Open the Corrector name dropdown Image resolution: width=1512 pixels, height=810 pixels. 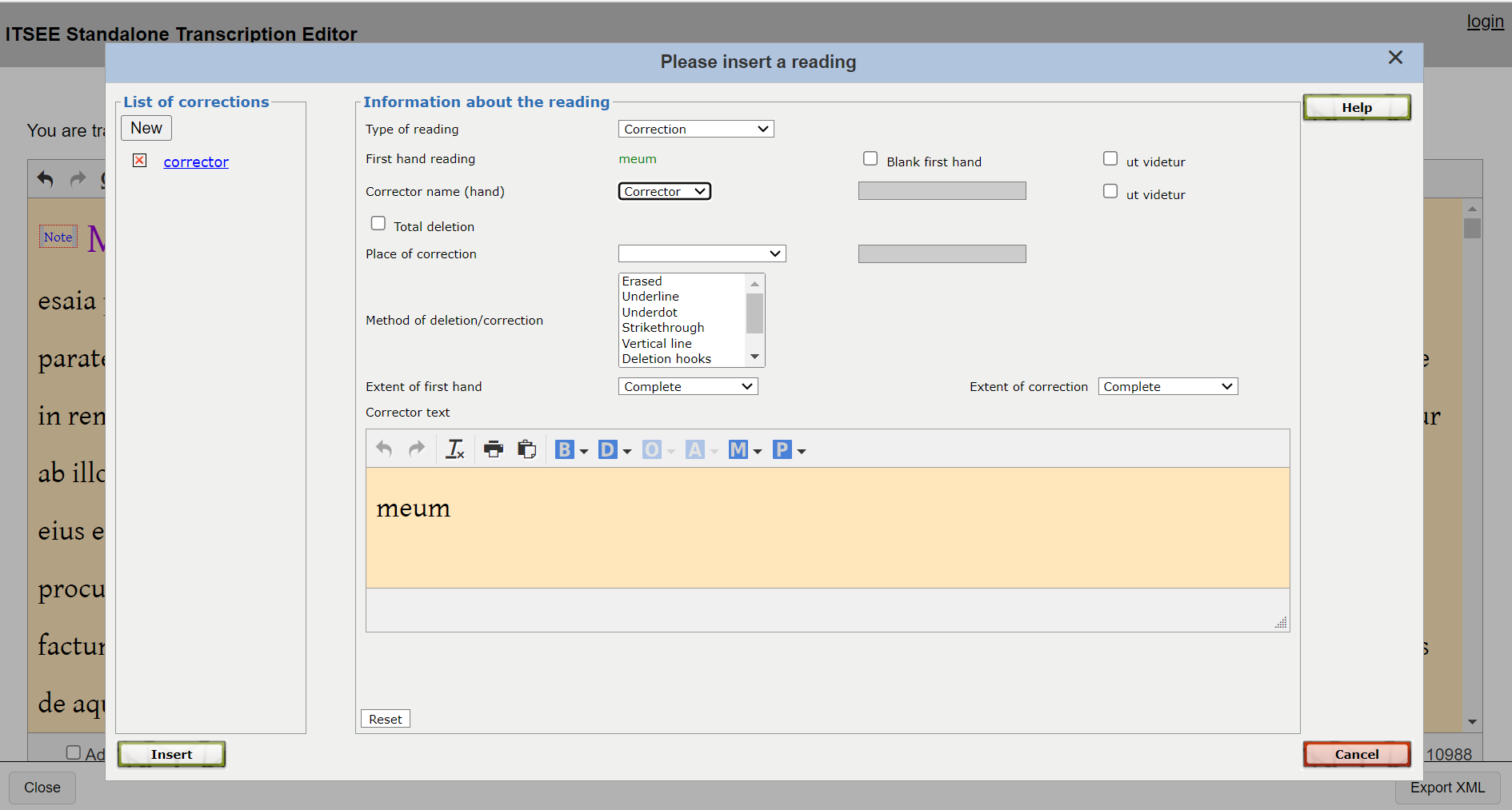pos(664,191)
